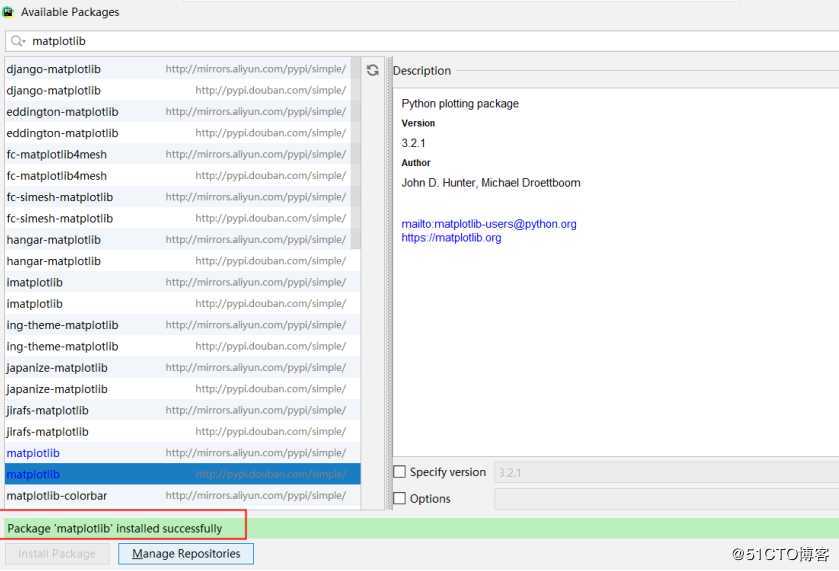Enable the Specify version checkbox

(x=400, y=472)
